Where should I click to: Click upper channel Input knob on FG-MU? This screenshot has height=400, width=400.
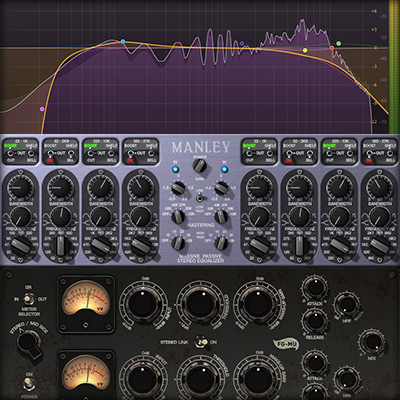143,303
